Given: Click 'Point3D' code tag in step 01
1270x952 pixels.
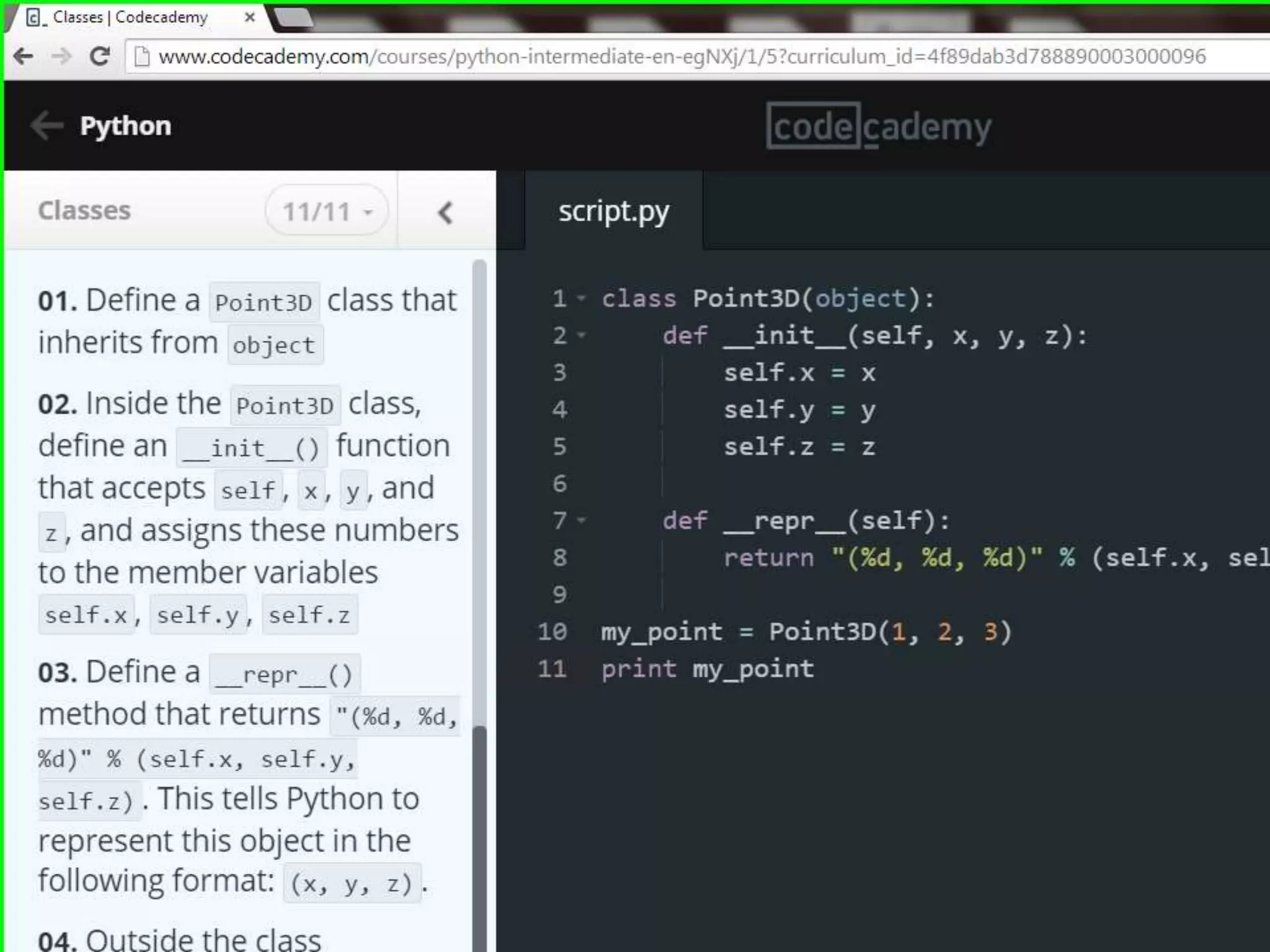Looking at the screenshot, I should (x=264, y=302).
